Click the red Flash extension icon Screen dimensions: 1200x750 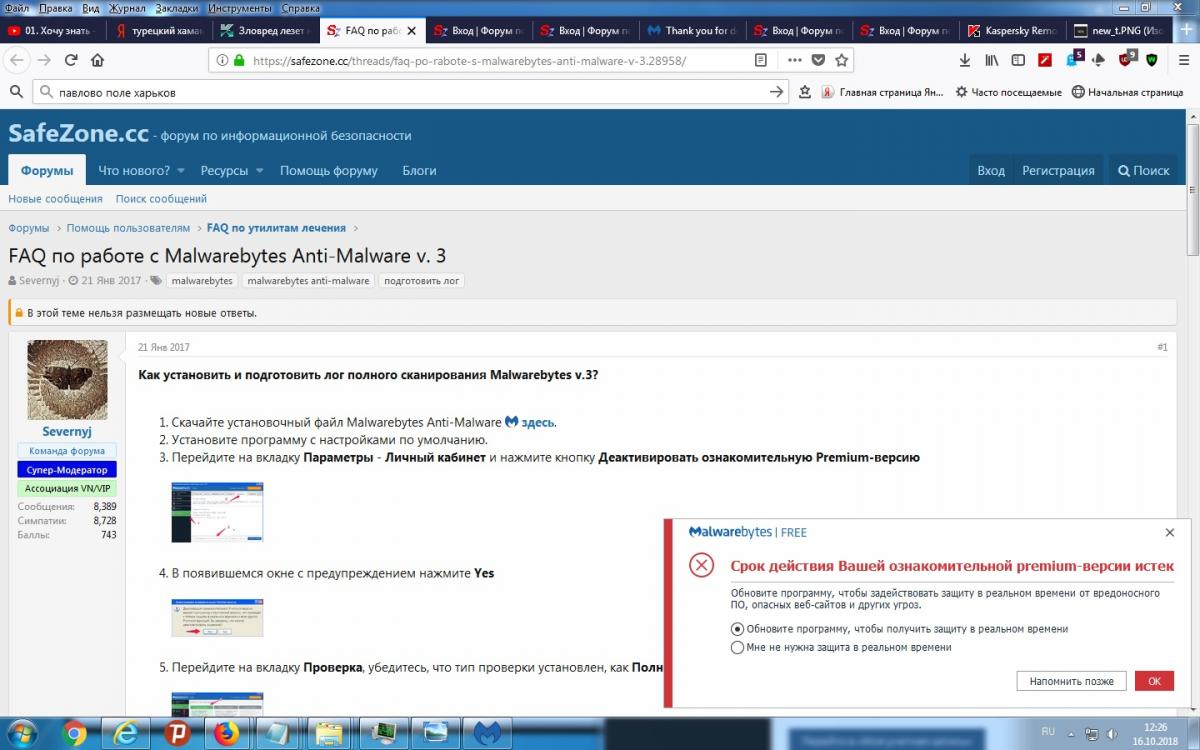click(1045, 60)
